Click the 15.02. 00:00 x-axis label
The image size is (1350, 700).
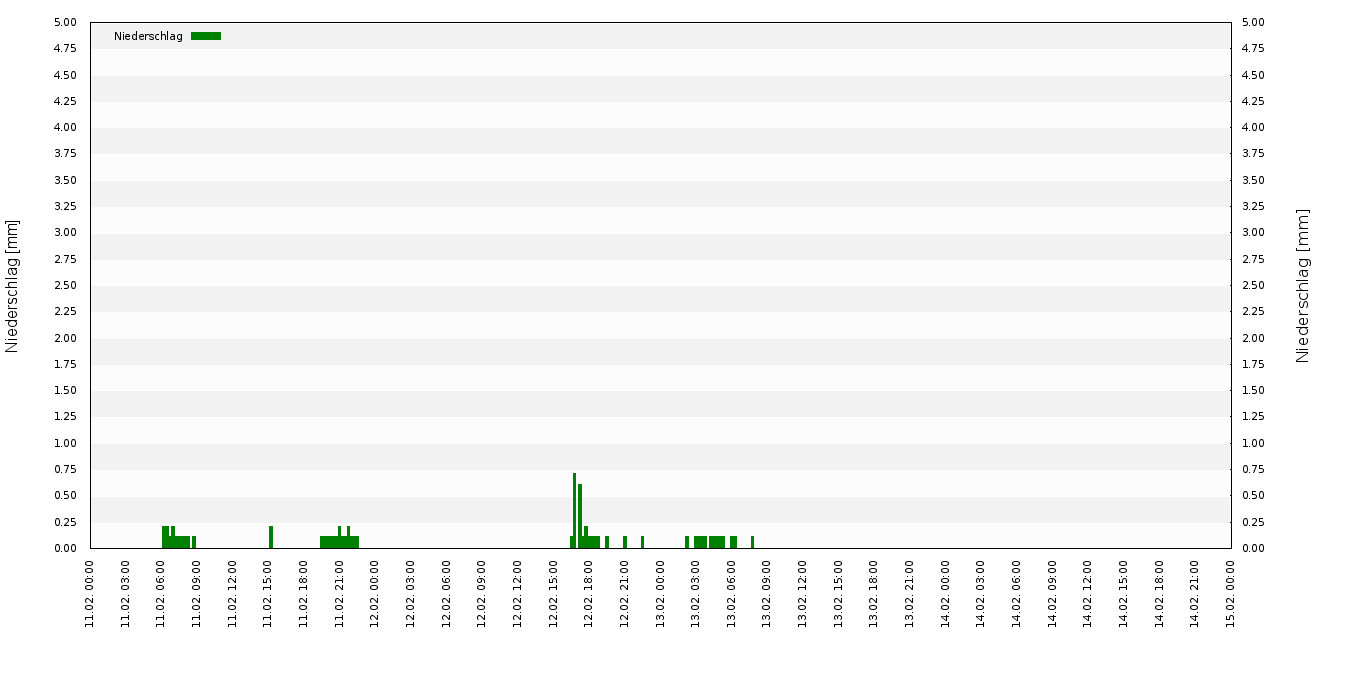click(1230, 594)
